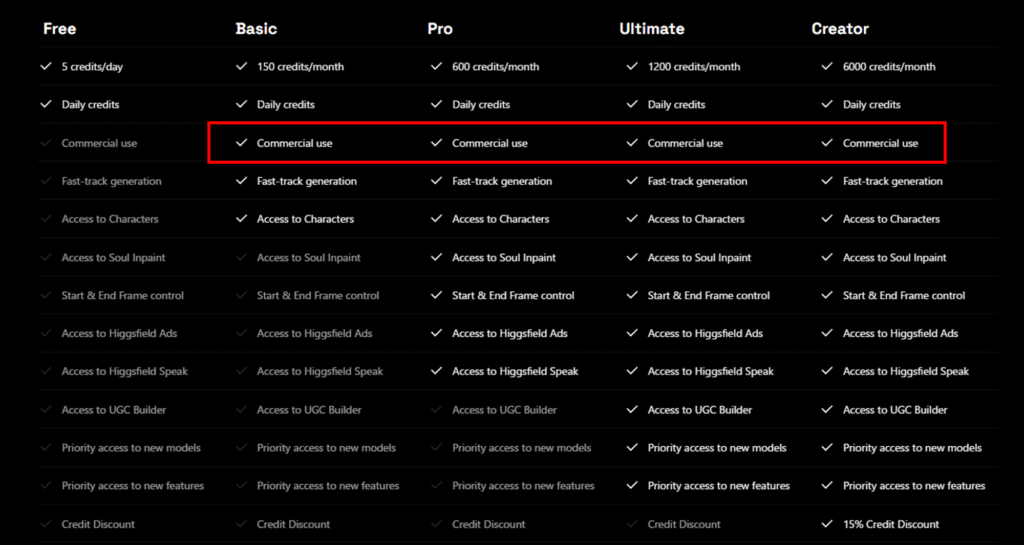Click the checkmark beside 5 credits/day
1024x545 pixels.
tap(46, 67)
